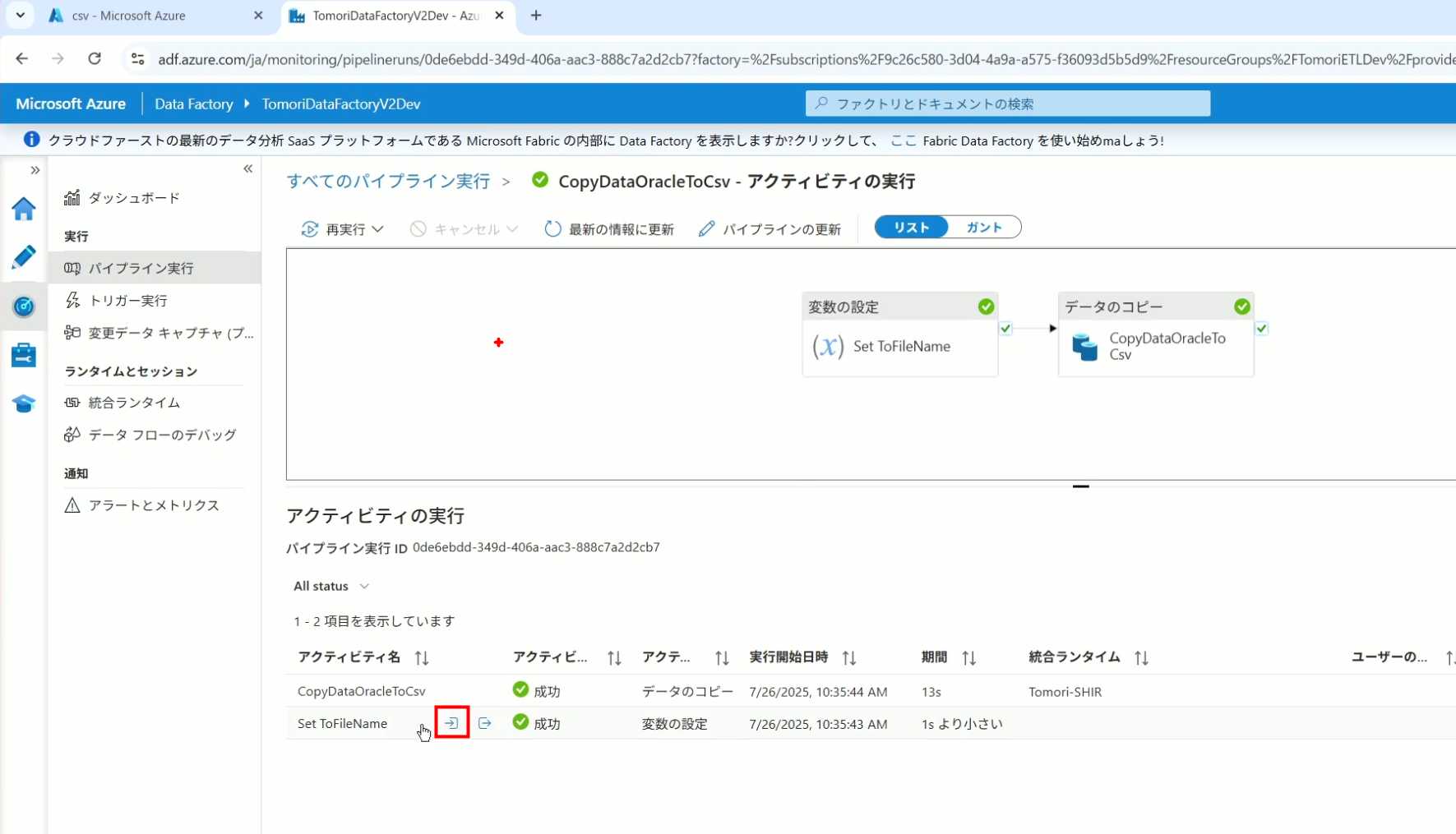Screen dimensions: 1456x834
Task: Open トリガー実行 in the side menu
Action: tap(127, 301)
